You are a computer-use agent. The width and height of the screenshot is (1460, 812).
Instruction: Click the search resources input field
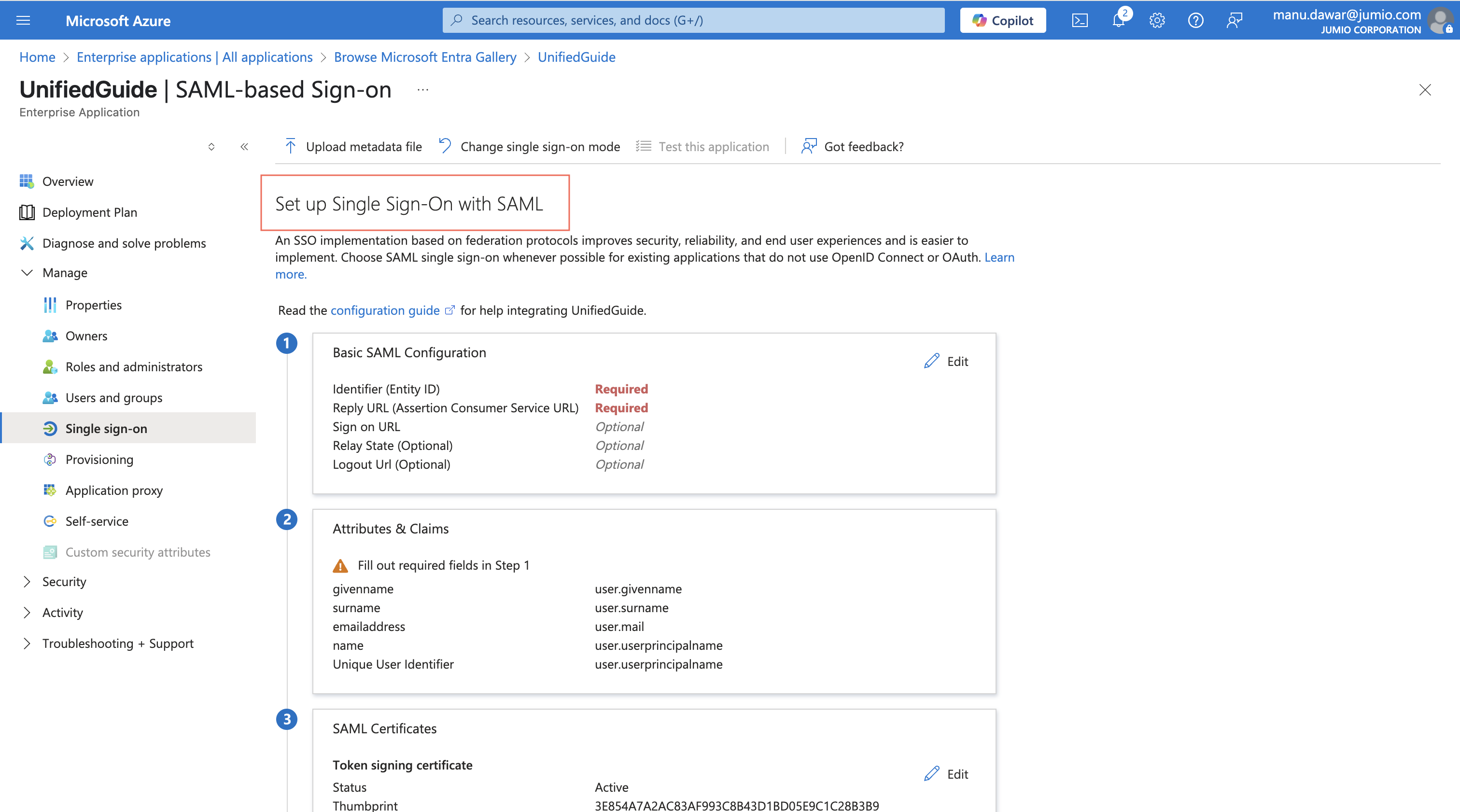(x=693, y=21)
